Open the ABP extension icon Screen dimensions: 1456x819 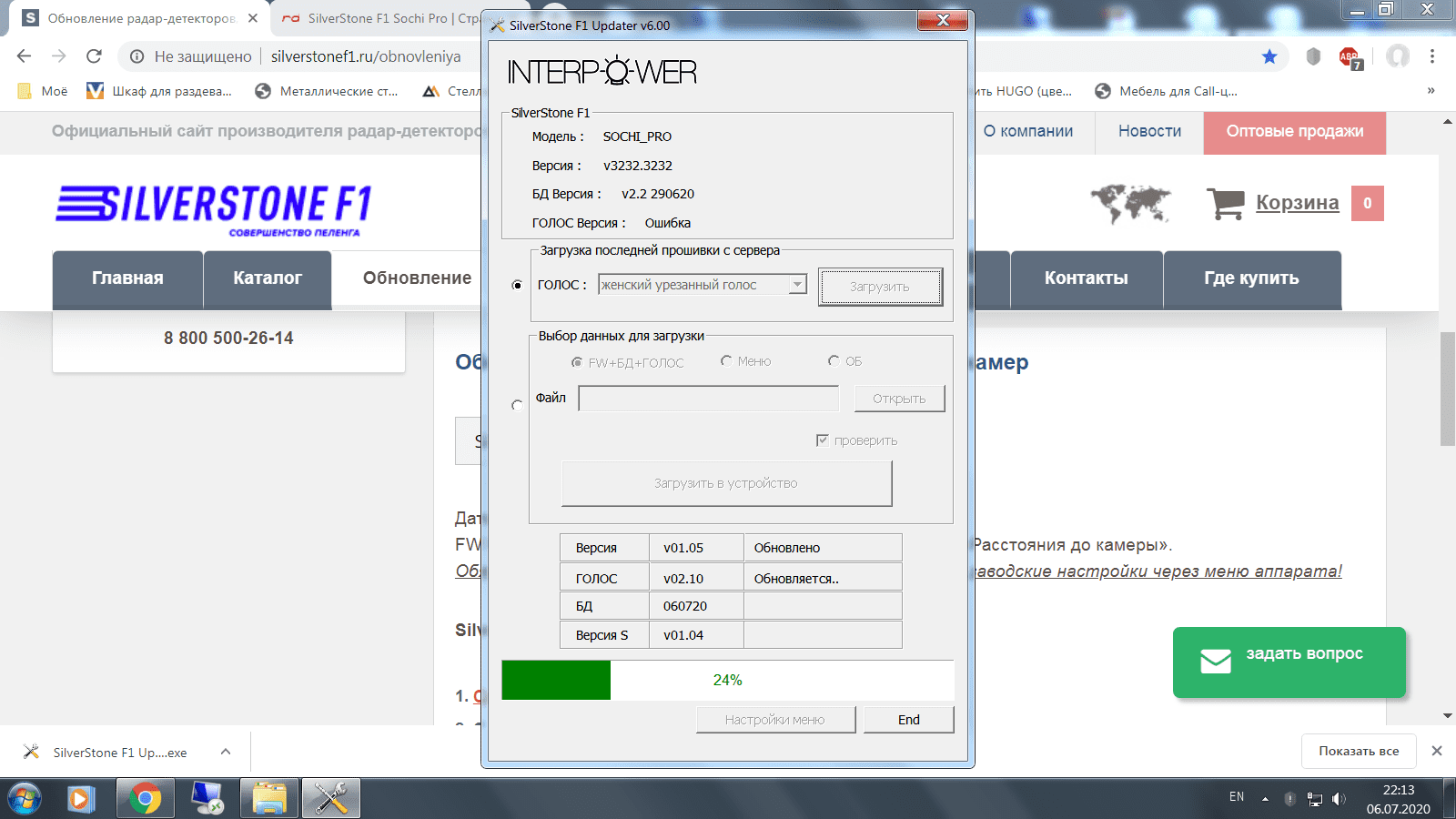click(1350, 57)
